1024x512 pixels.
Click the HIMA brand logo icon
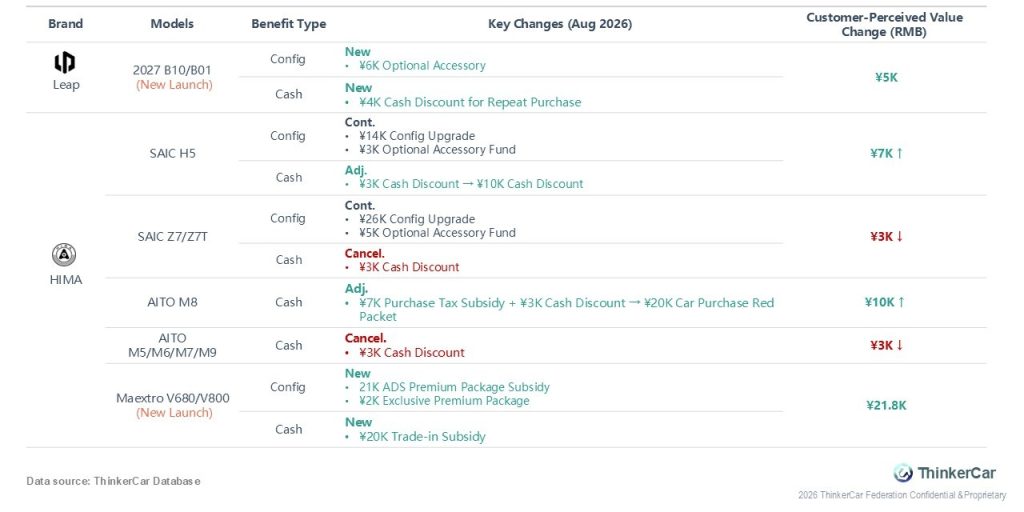65,255
